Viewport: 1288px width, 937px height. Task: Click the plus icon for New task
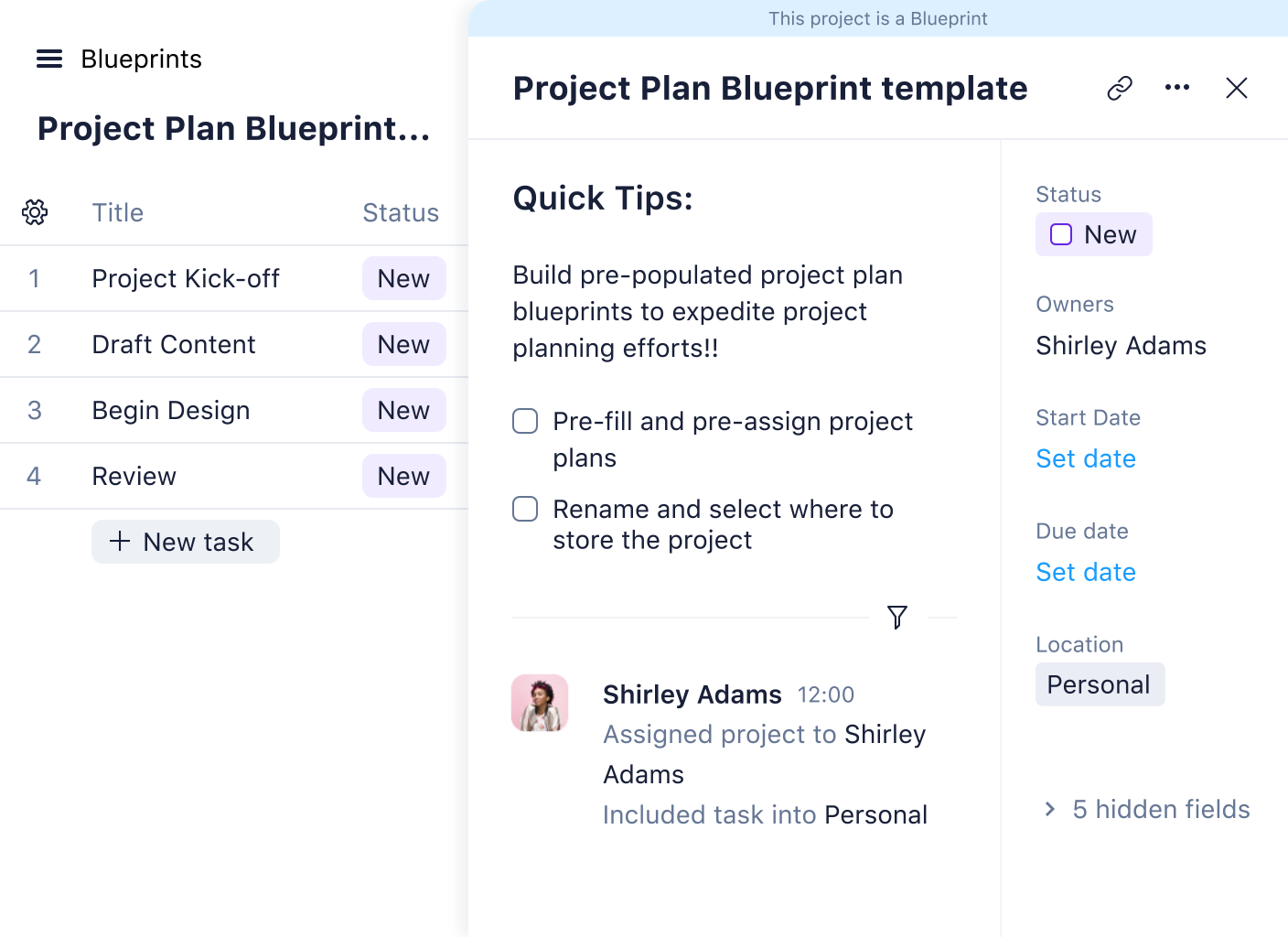click(x=120, y=541)
